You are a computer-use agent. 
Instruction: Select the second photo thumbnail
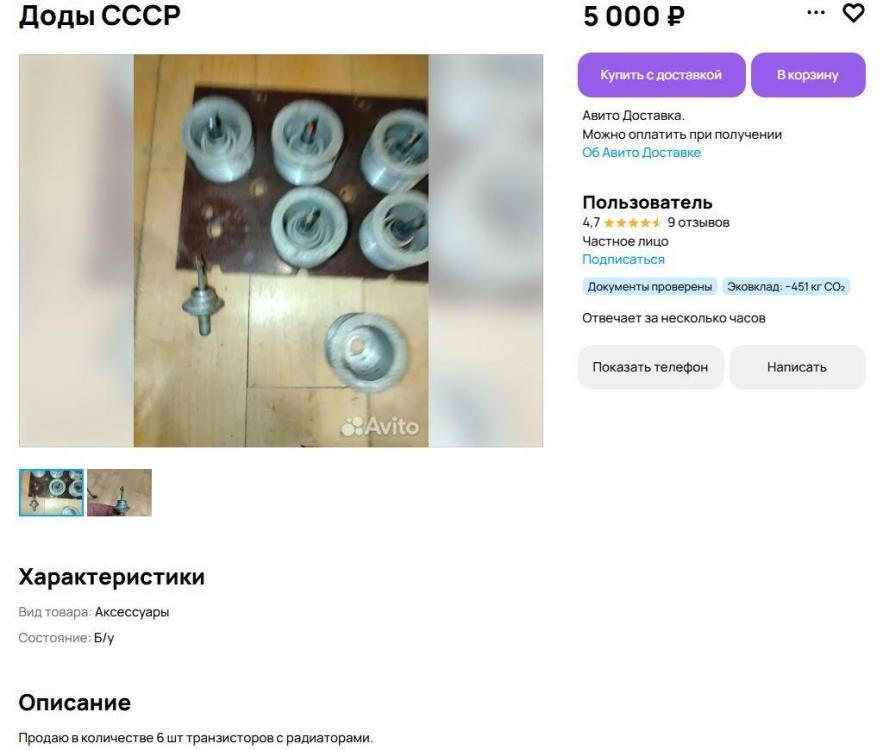pyautogui.click(x=119, y=493)
